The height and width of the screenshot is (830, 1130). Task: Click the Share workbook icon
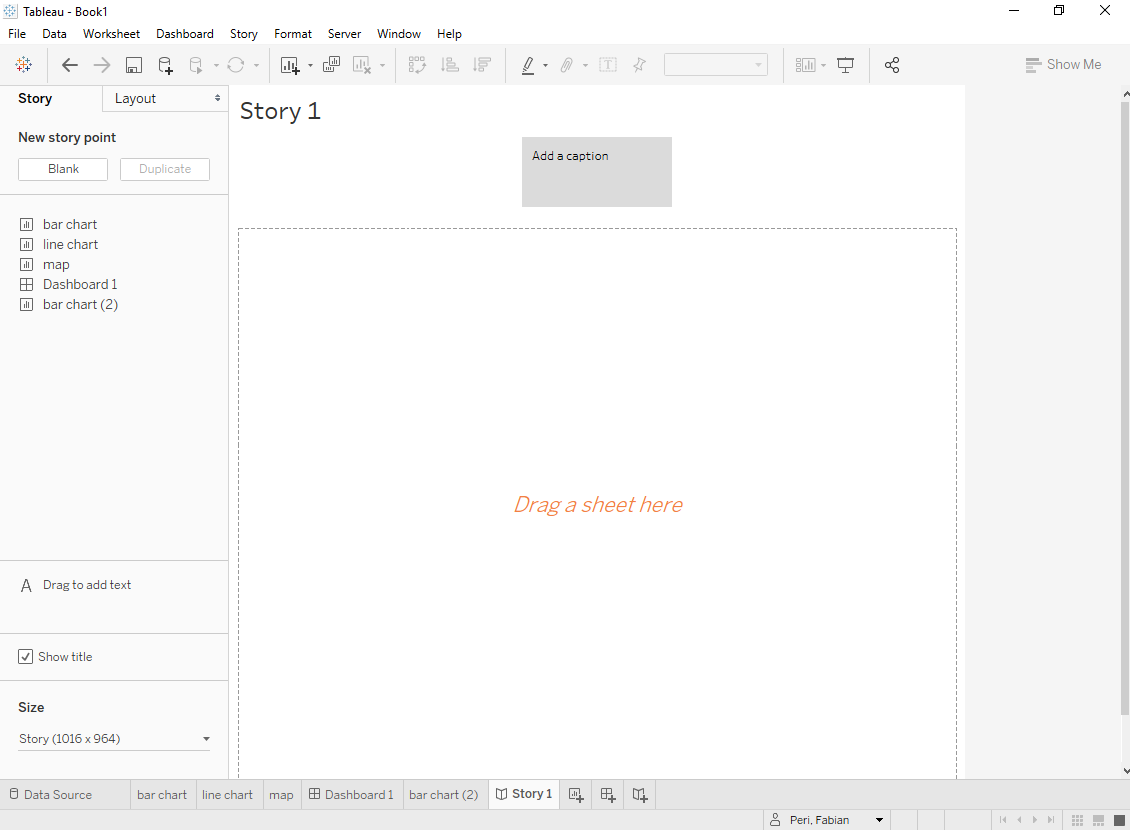(891, 65)
